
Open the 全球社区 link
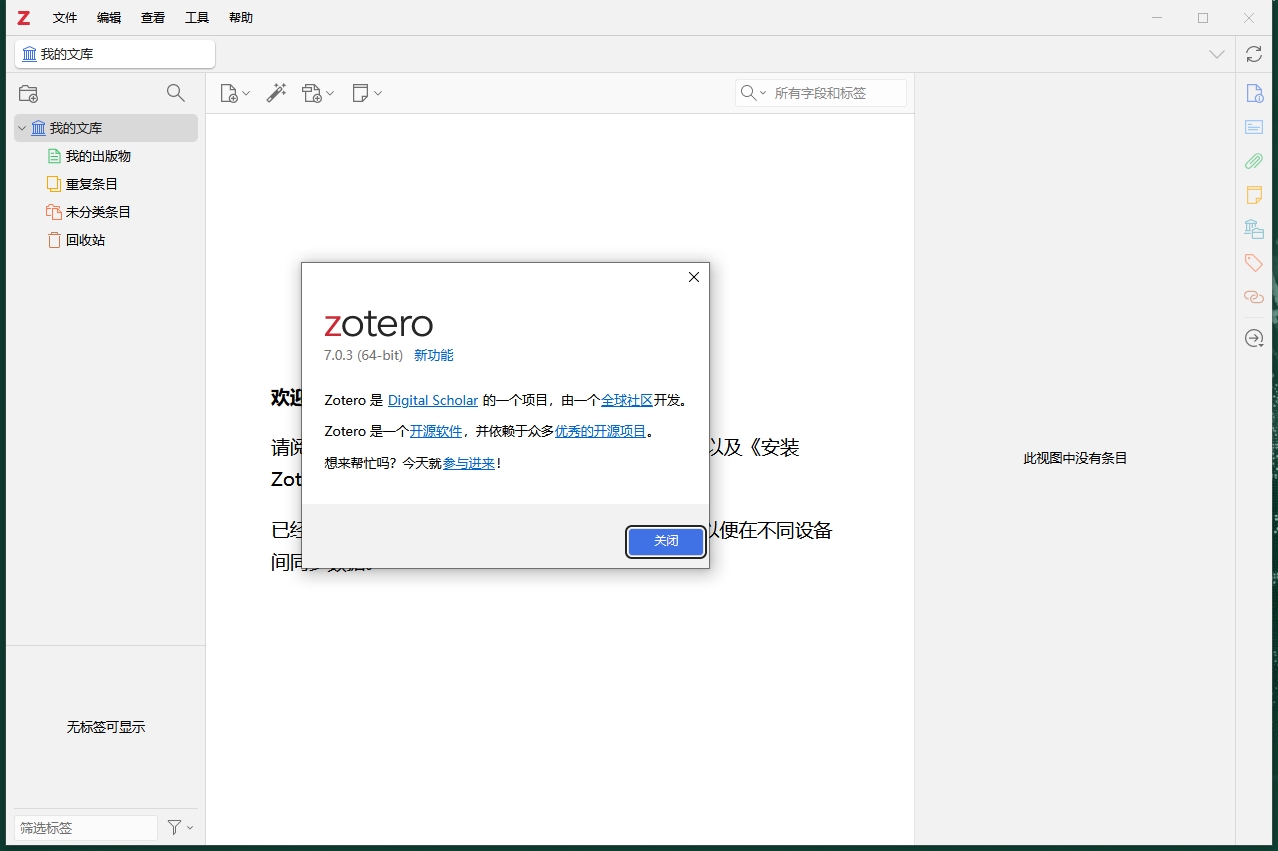pyautogui.click(x=627, y=400)
